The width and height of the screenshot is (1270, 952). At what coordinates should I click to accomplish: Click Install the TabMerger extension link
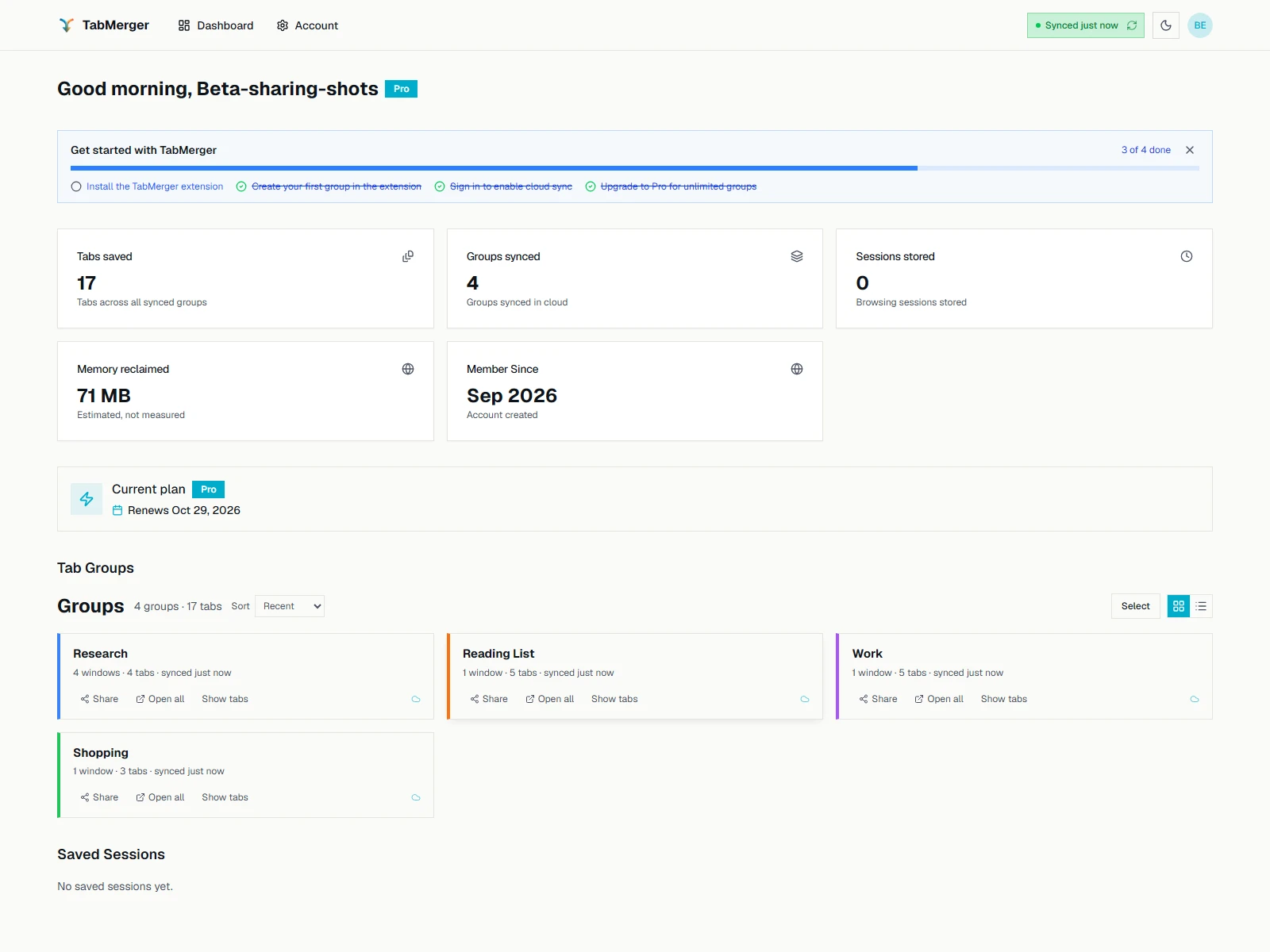click(x=155, y=186)
